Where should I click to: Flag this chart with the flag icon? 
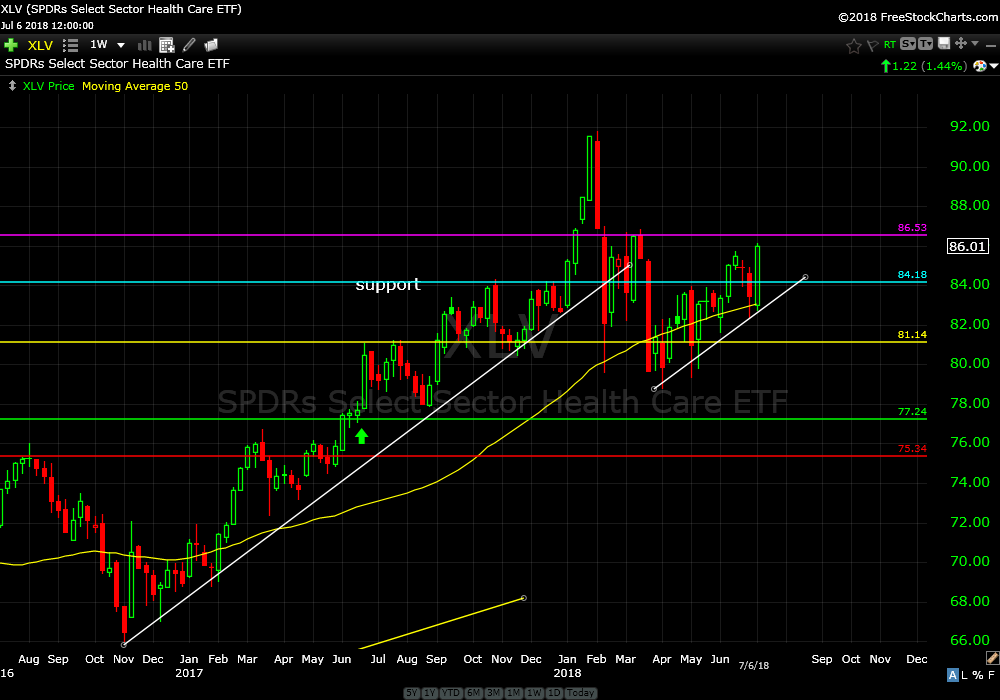(x=872, y=45)
